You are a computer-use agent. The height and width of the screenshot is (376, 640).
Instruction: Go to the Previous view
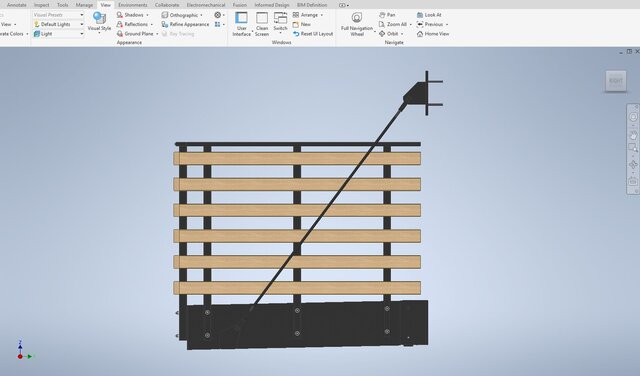[430, 24]
